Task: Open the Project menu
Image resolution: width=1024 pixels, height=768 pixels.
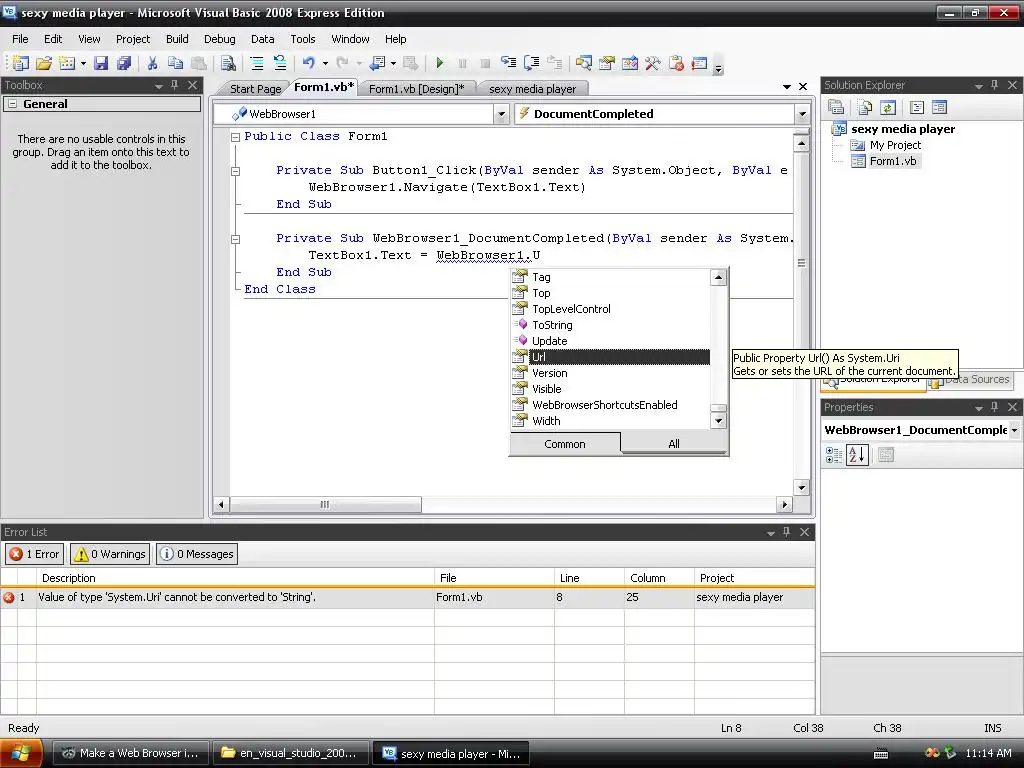Action: (133, 39)
